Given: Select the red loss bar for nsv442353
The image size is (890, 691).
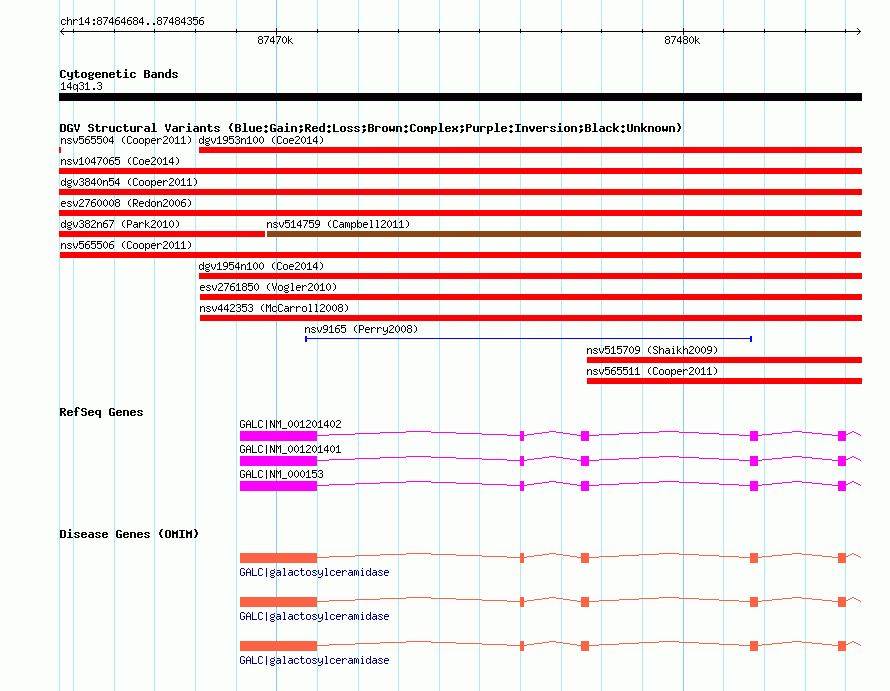Looking at the screenshot, I should click(x=531, y=318).
